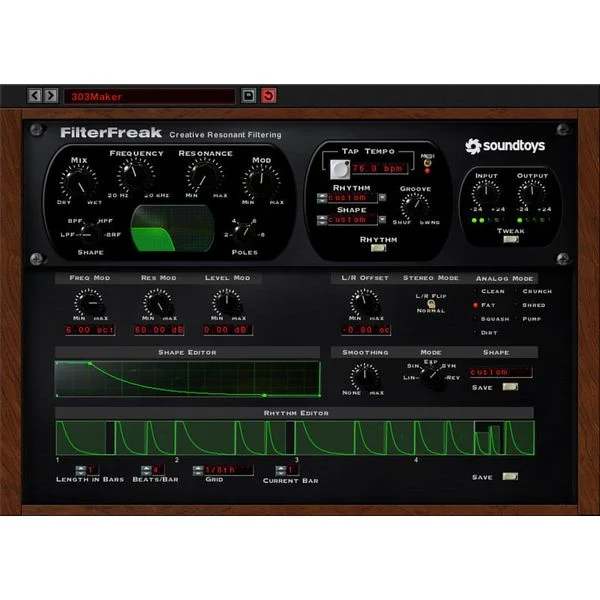Click the Soundtoys logo
The width and height of the screenshot is (600, 600).
tap(505, 146)
